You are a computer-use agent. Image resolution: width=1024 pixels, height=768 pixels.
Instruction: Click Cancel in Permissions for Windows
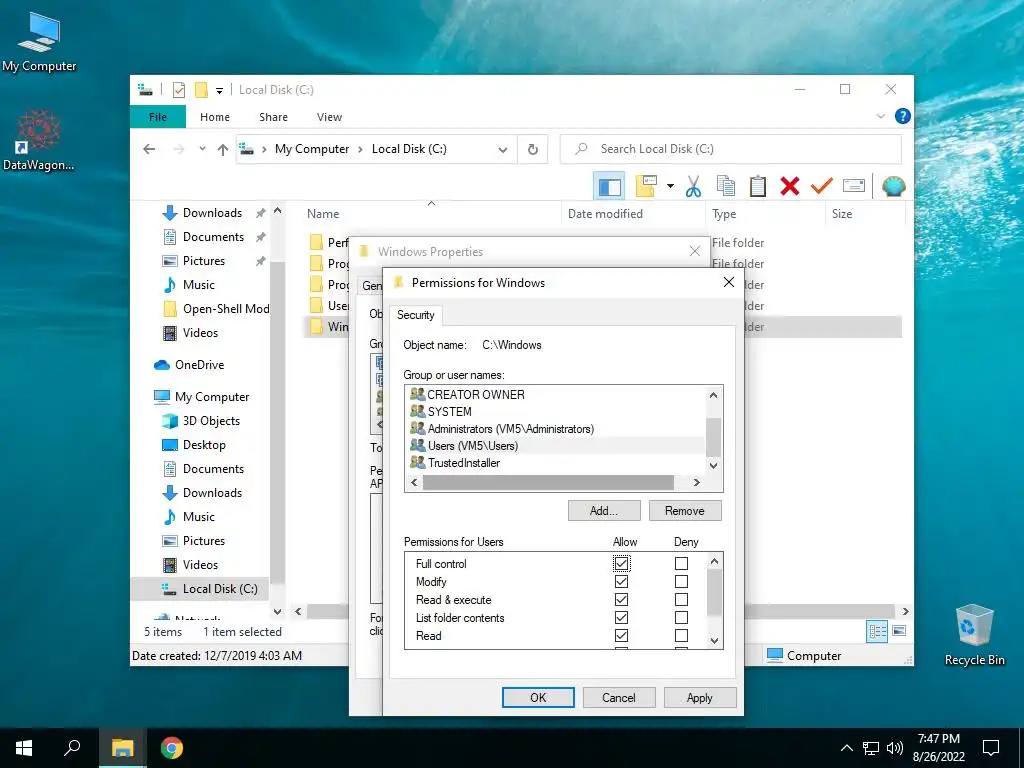tap(618, 697)
